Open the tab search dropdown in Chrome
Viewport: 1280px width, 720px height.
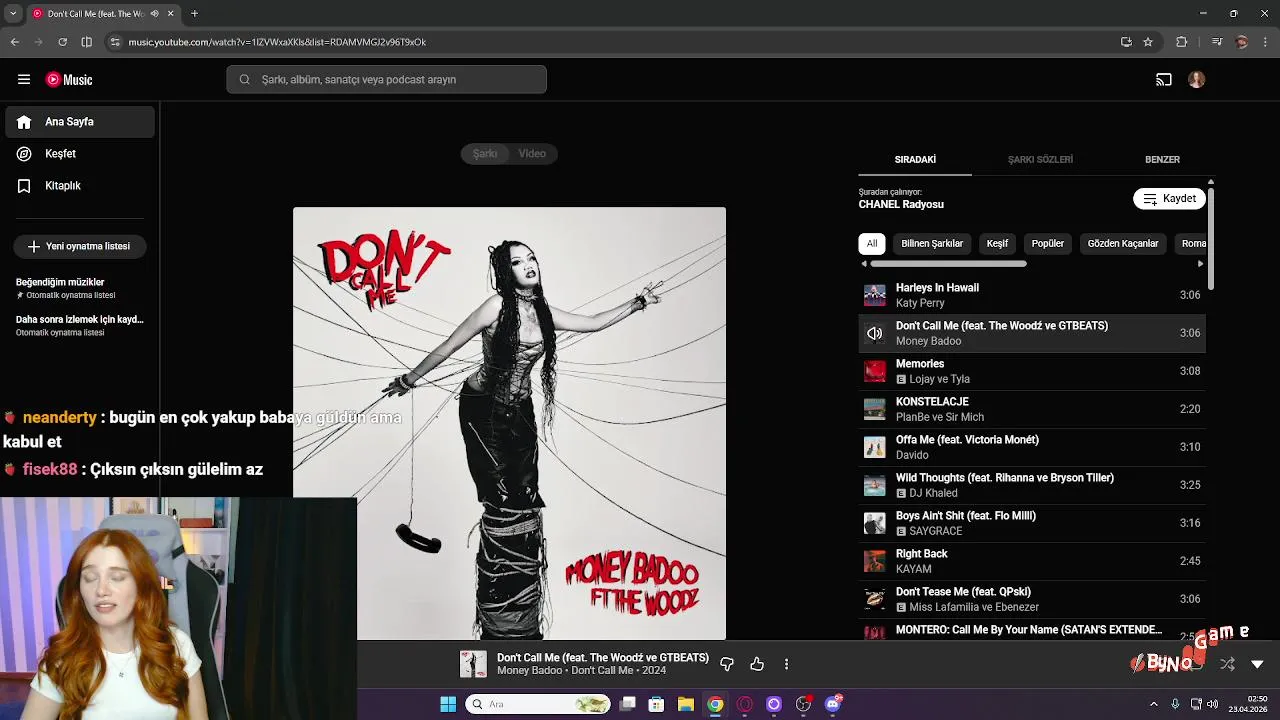click(x=12, y=14)
